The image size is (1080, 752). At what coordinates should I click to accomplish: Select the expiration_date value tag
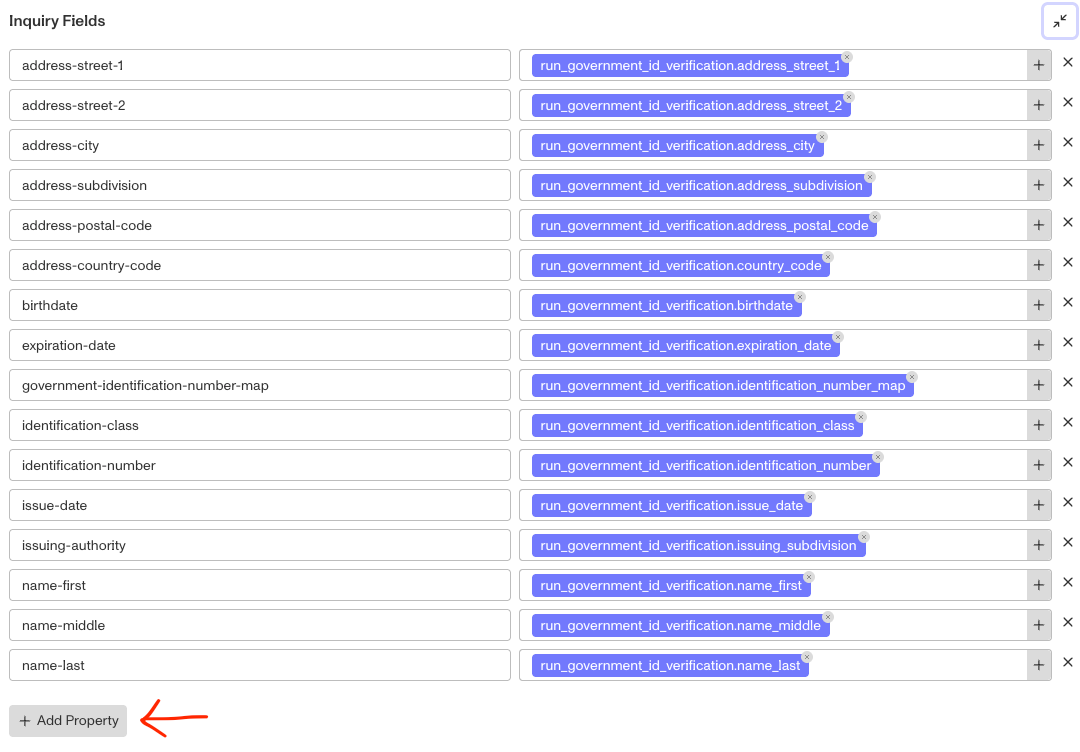point(685,345)
